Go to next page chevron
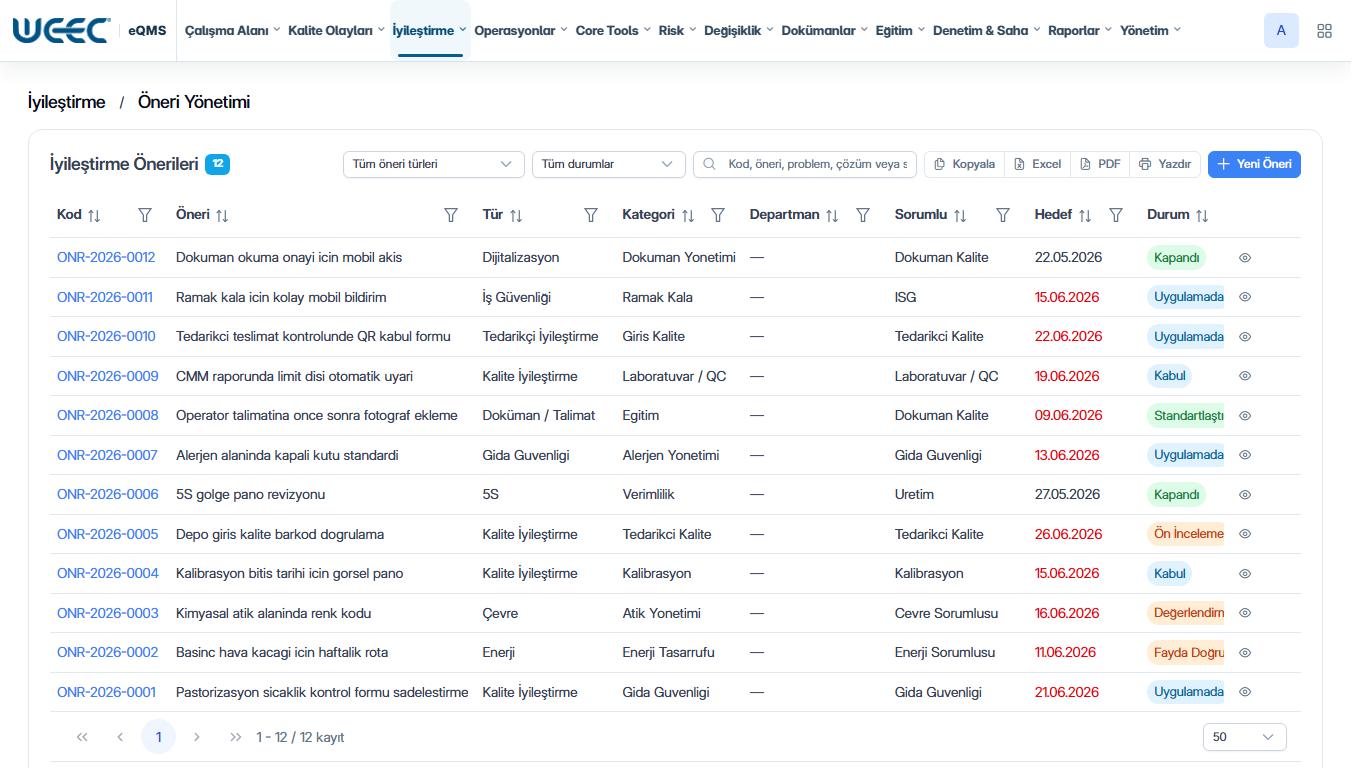1366x768 pixels. point(197,737)
